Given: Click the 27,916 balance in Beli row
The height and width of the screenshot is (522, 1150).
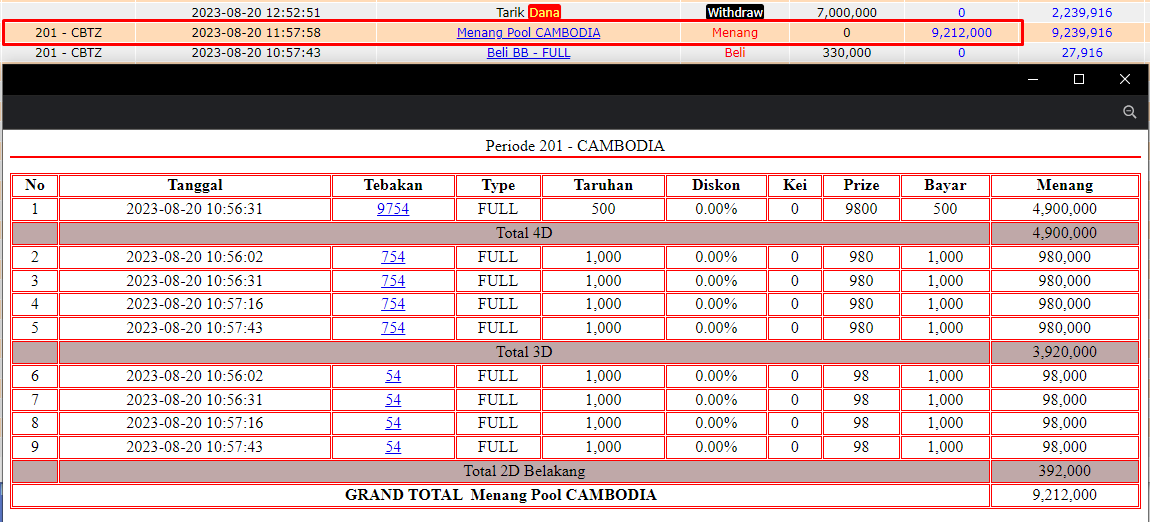Looking at the screenshot, I should pyautogui.click(x=1082, y=53).
